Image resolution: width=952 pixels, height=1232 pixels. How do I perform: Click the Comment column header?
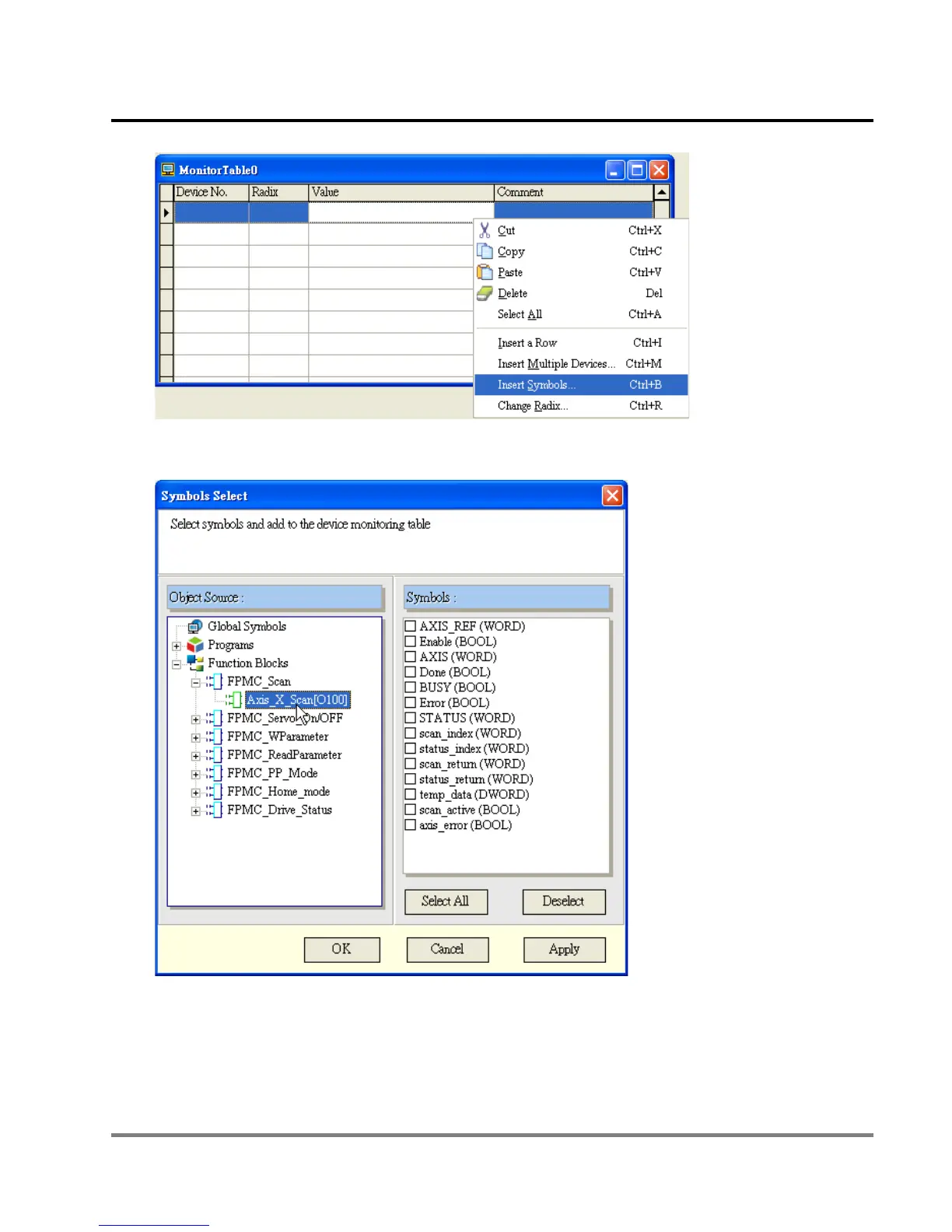click(x=574, y=192)
